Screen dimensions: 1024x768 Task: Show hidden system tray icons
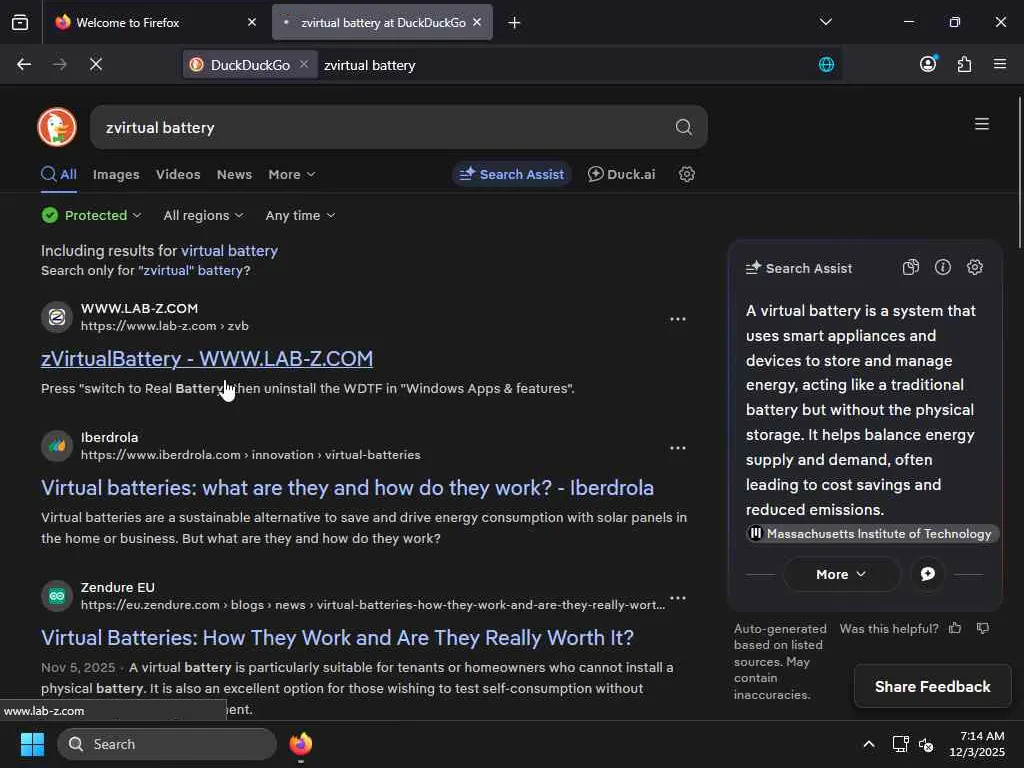[869, 744]
